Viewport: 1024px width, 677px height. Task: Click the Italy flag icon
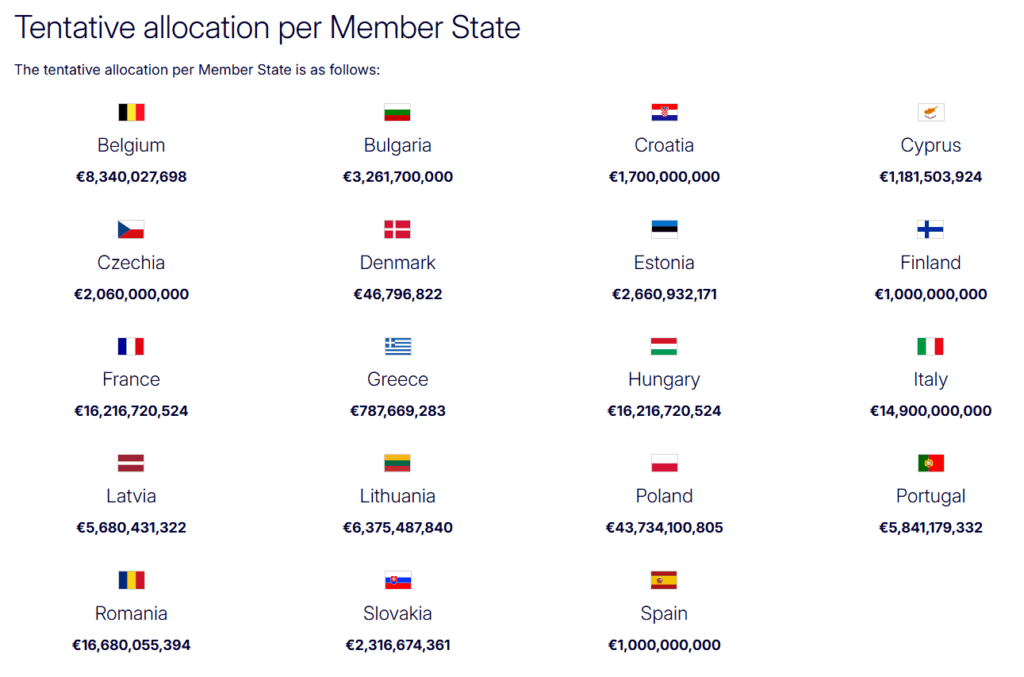(x=930, y=346)
